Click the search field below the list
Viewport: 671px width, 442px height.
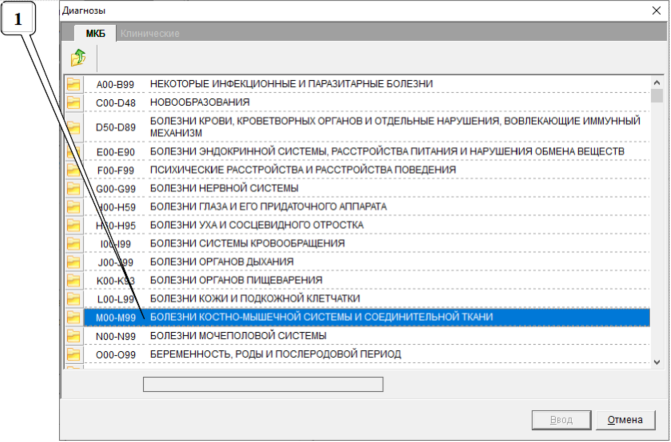263,383
